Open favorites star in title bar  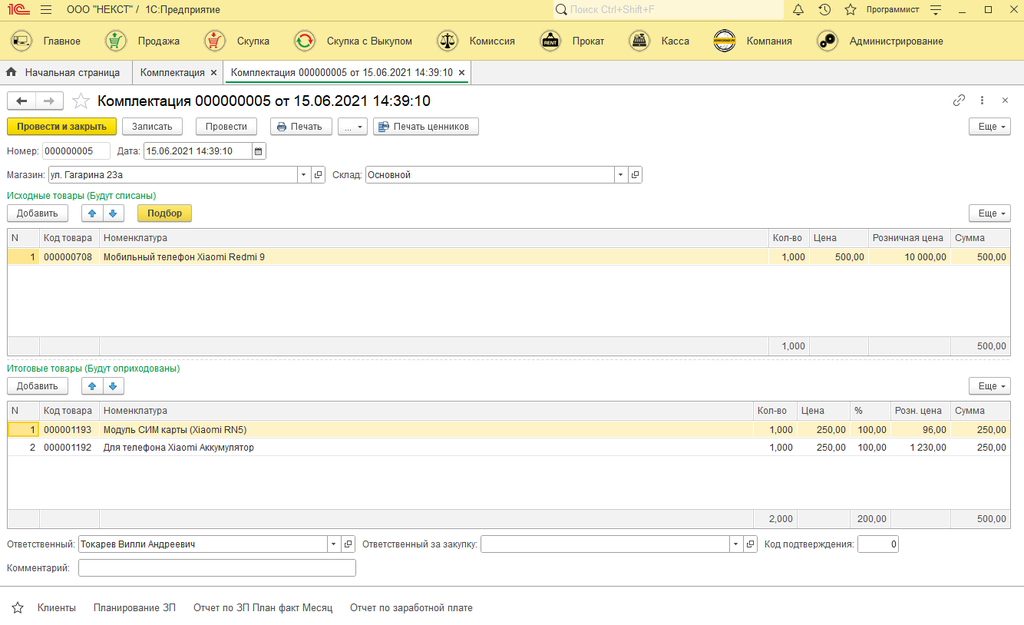pos(850,10)
